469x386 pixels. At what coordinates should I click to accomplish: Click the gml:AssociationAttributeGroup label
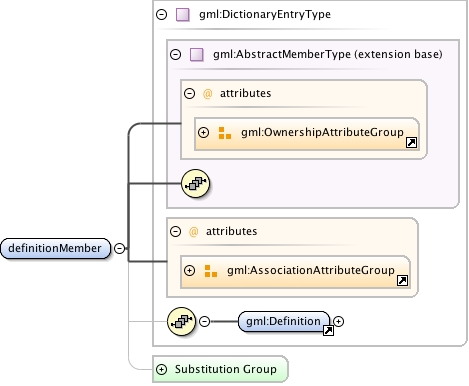tap(311, 270)
